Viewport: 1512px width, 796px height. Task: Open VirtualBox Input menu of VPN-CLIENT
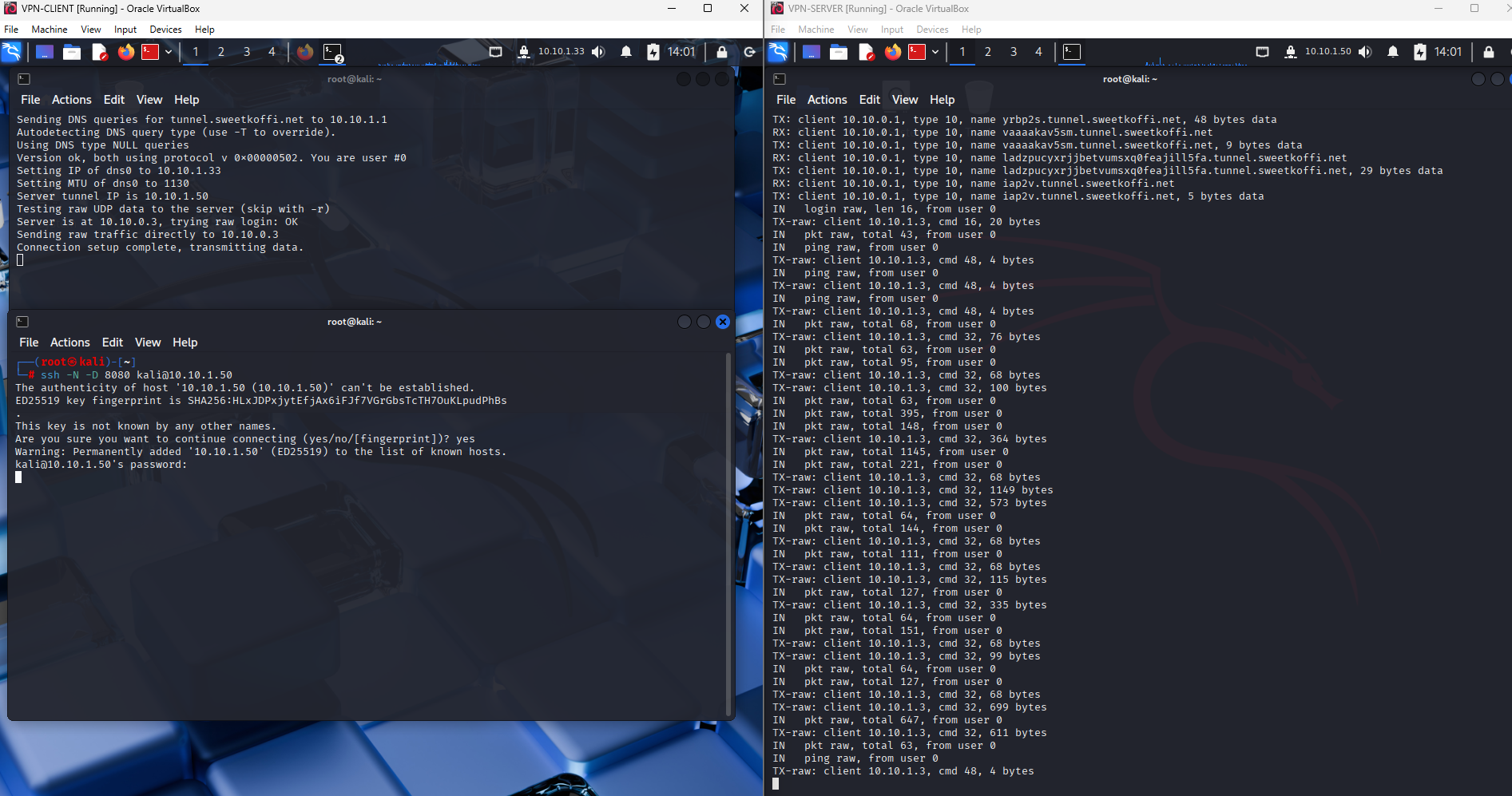click(x=125, y=30)
